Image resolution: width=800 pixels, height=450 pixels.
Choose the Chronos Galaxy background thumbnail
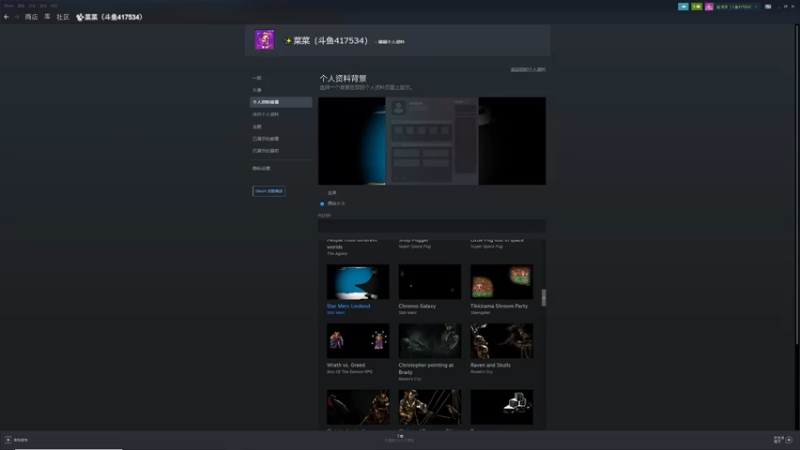pos(430,282)
